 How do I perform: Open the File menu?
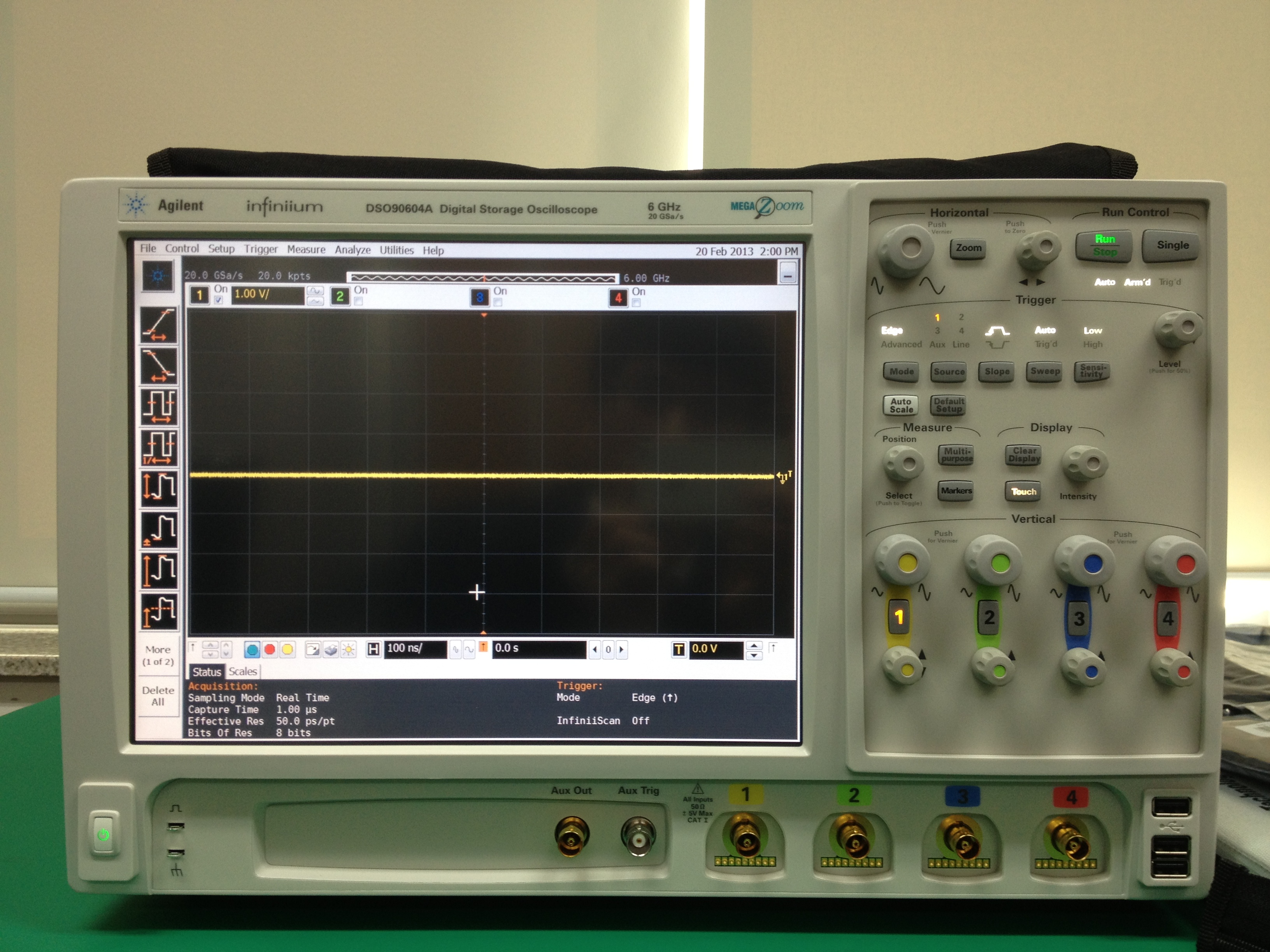(148, 248)
